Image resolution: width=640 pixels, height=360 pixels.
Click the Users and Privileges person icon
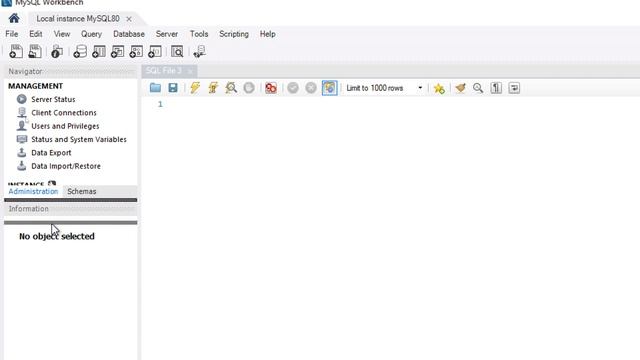point(22,126)
